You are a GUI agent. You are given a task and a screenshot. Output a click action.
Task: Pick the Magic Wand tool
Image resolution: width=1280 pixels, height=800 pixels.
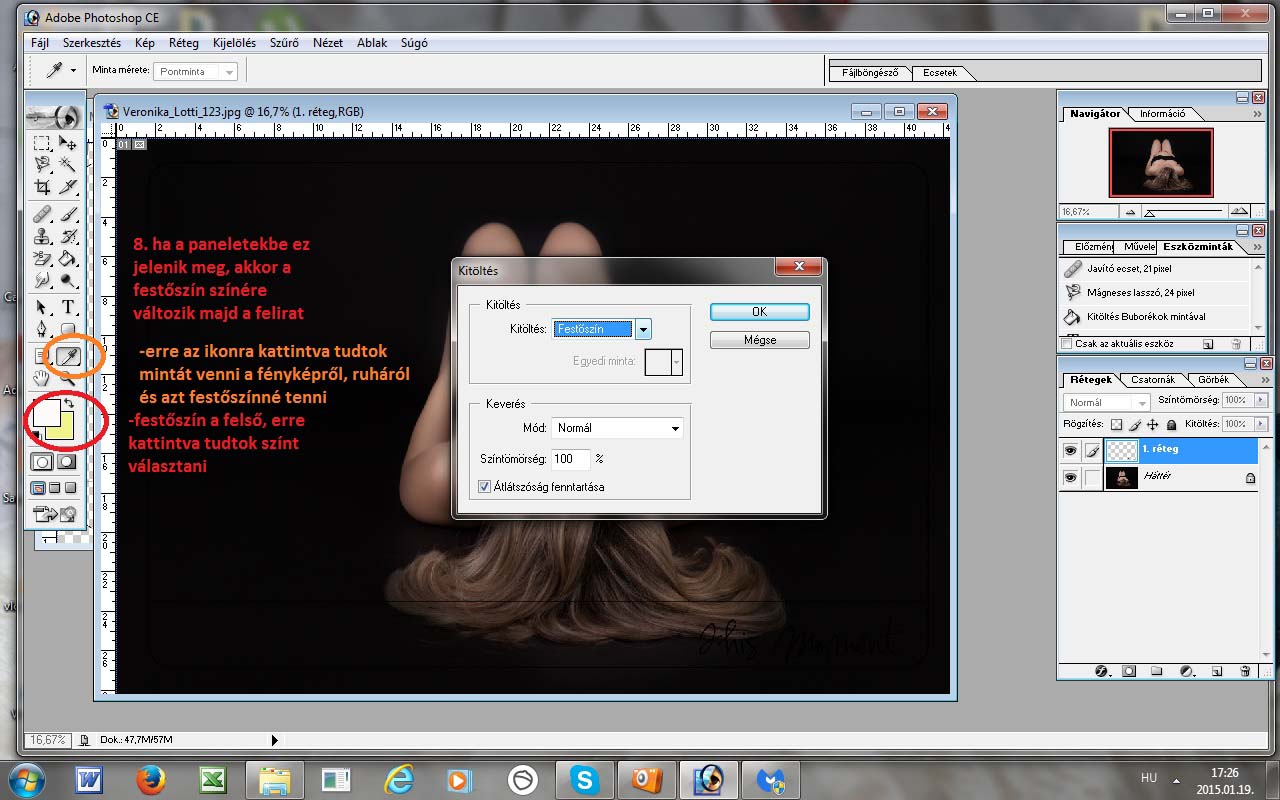click(x=68, y=163)
